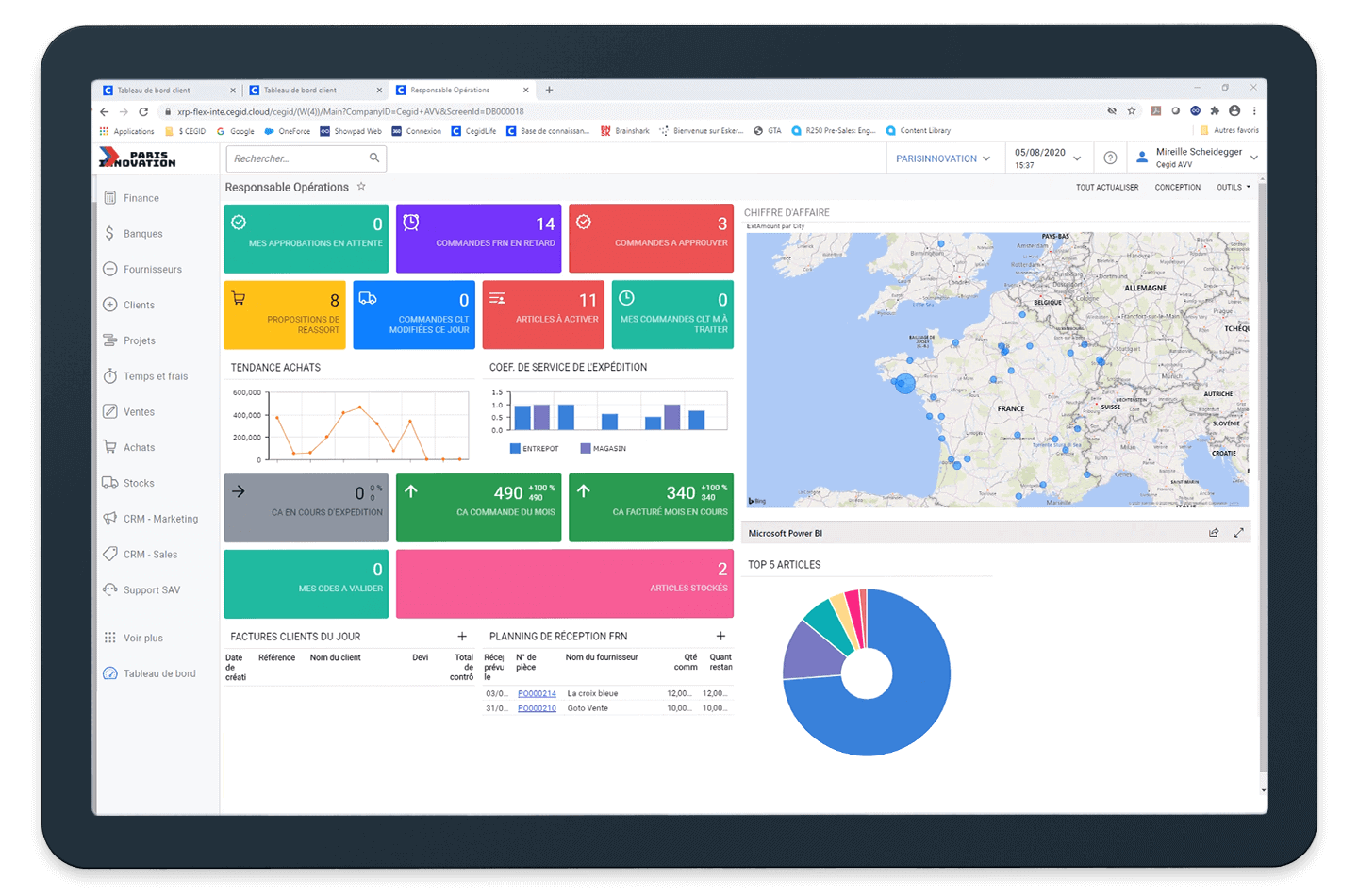1358x896 pixels.
Task: Click the Power BI share icon
Action: [x=1214, y=533]
